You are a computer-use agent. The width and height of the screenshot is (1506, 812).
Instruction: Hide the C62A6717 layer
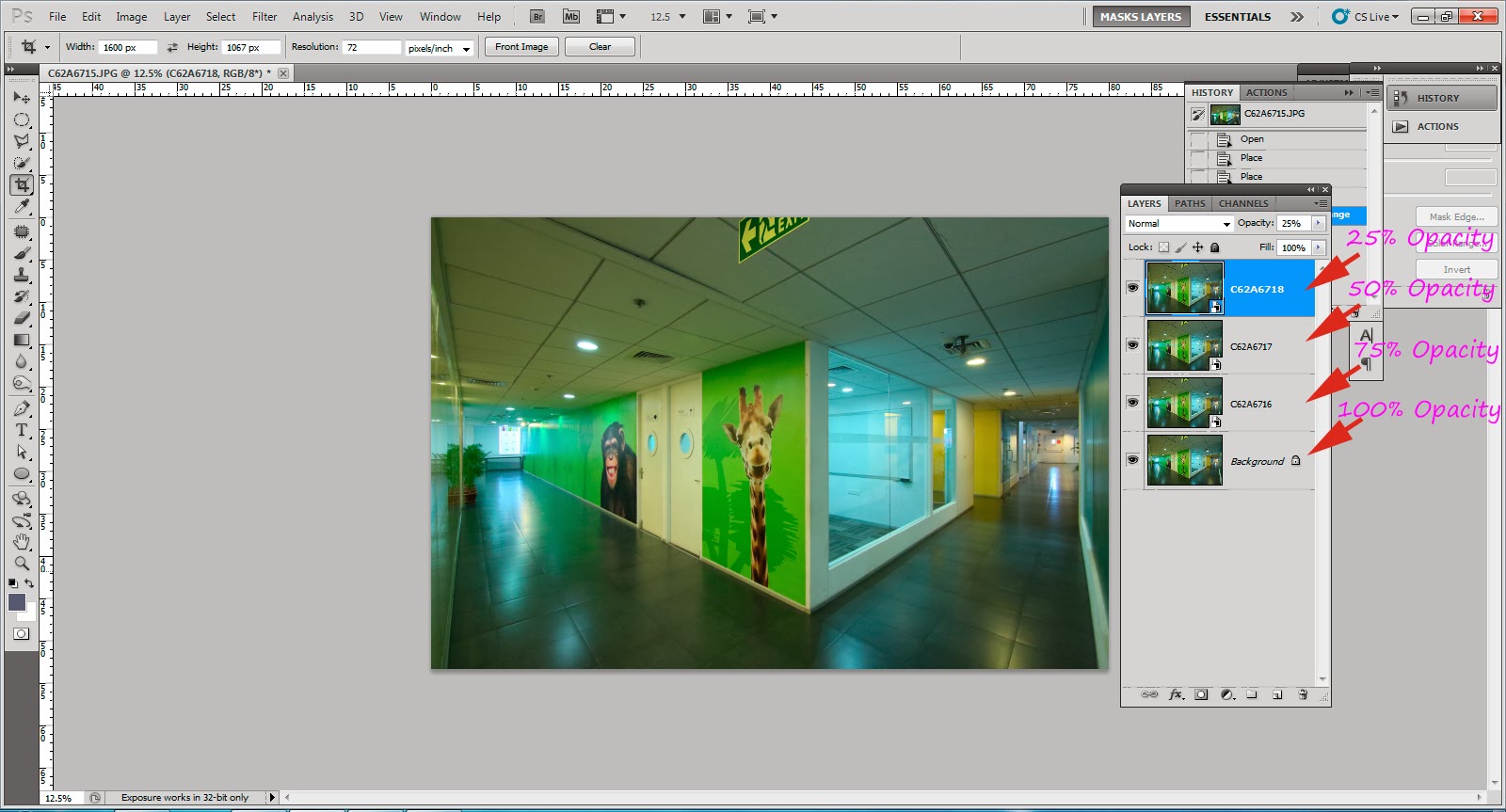[x=1132, y=344]
